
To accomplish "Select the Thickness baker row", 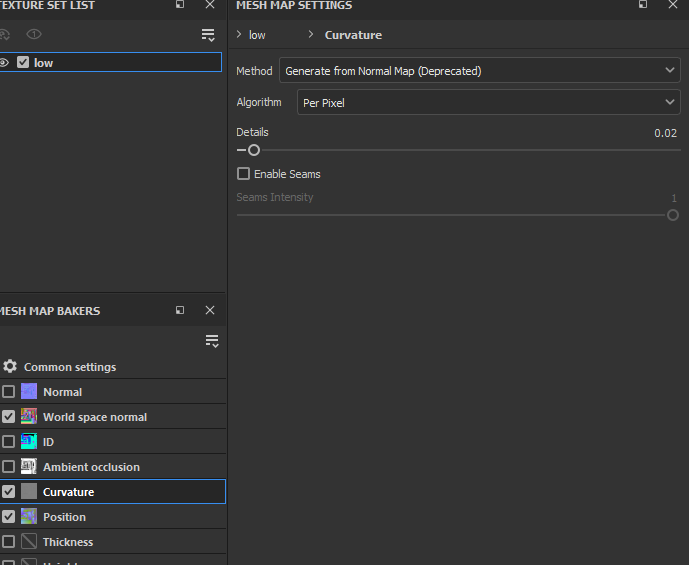I will pos(68,542).
